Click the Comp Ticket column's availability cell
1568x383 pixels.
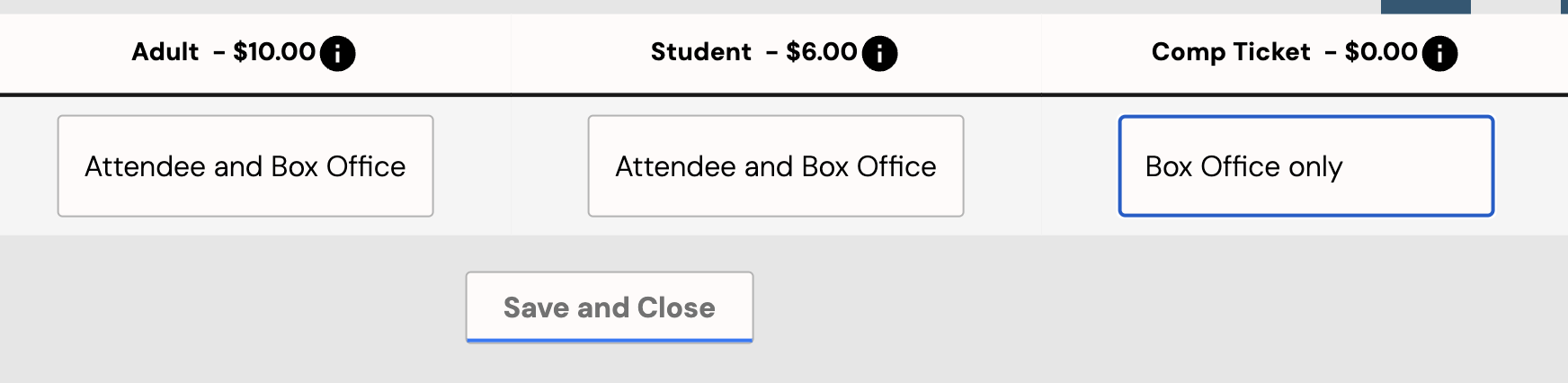point(1305,165)
